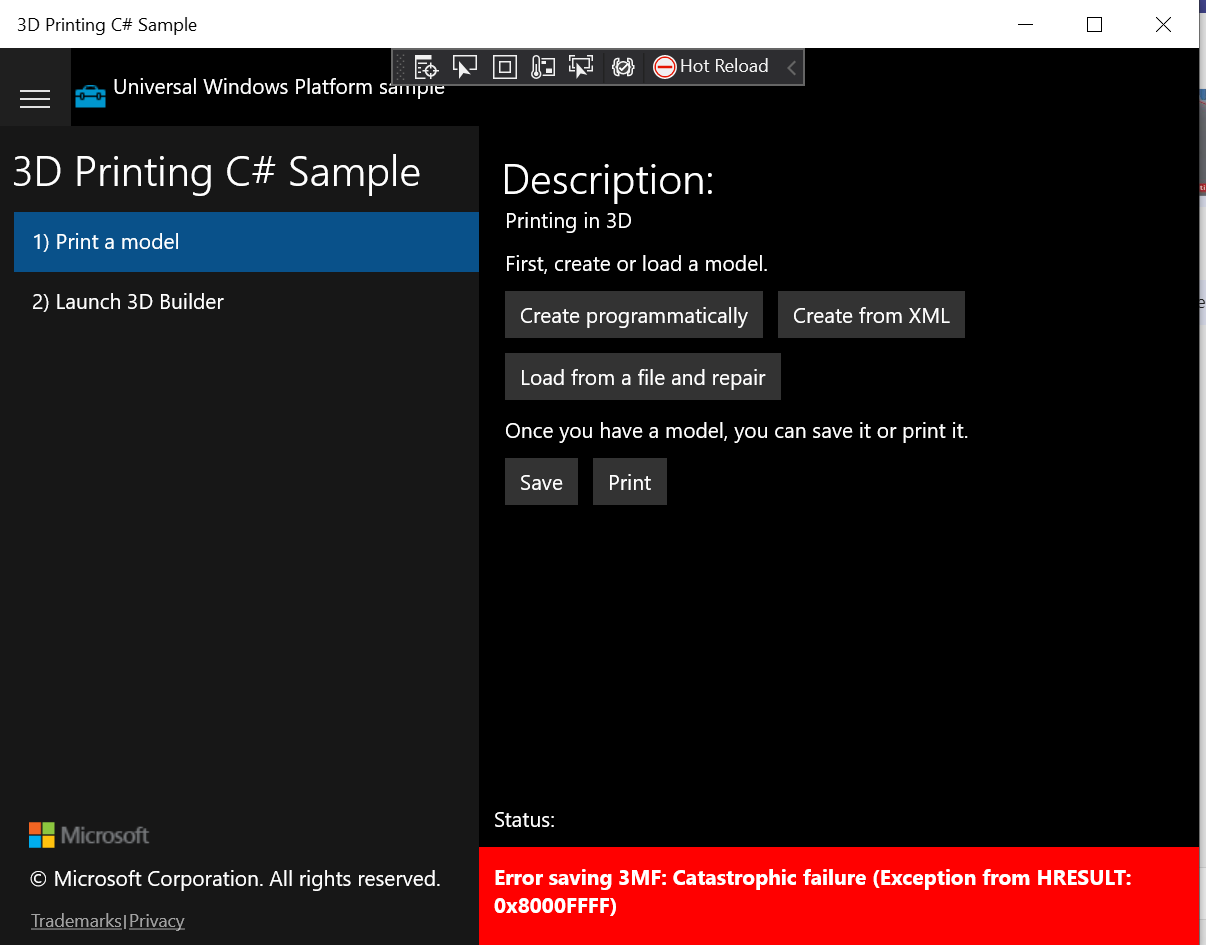This screenshot has height=945, width=1206.
Task: Open the hamburger navigation menu
Action: [35, 99]
